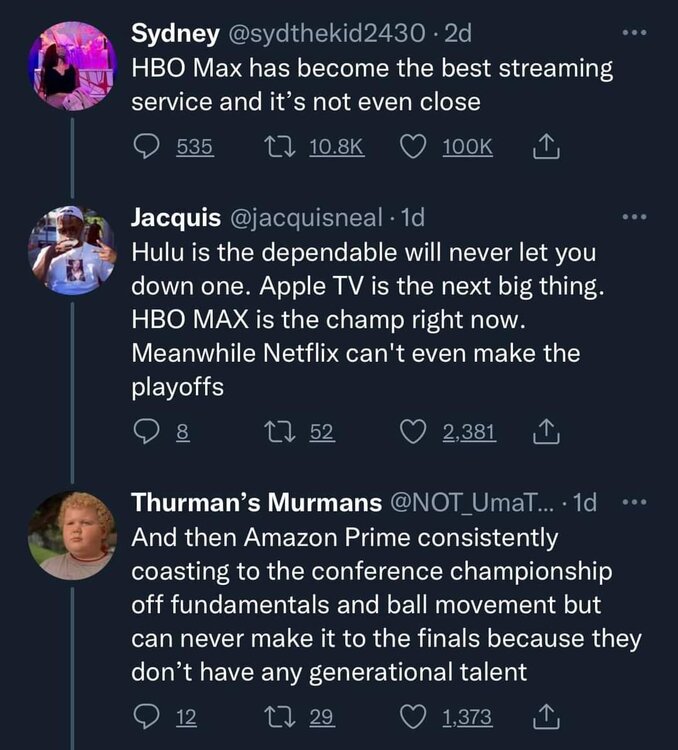Like Sydney's HBO Max tweet
This screenshot has width=678, height=750.
coord(414,146)
